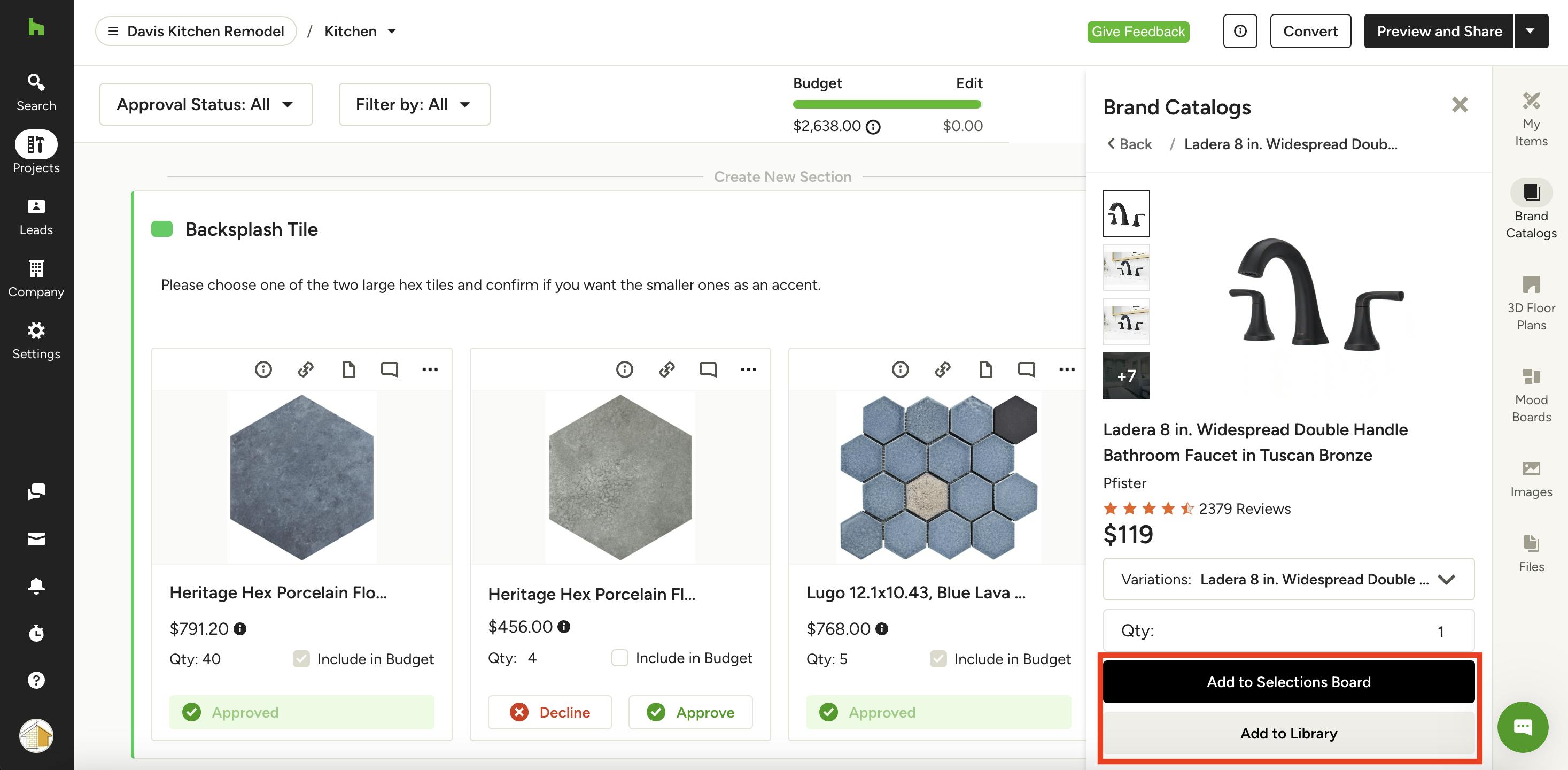Open the mail envelope icon in sidebar
This screenshot has height=770, width=1568.
coord(36,538)
